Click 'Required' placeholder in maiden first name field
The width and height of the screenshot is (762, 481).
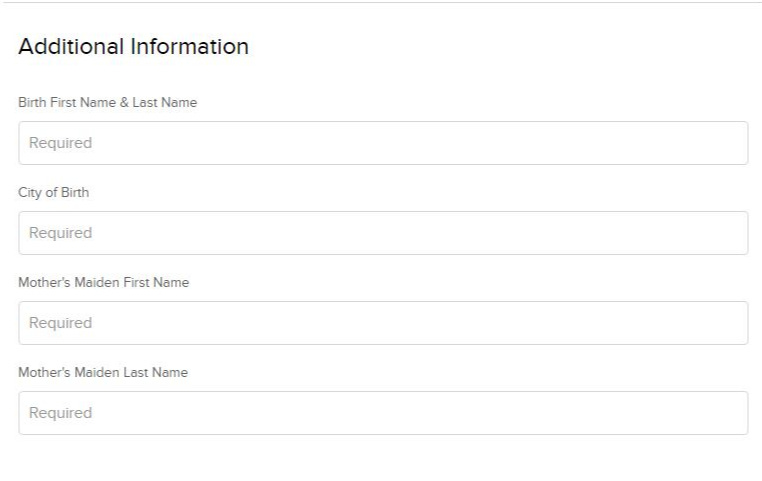click(x=60, y=323)
